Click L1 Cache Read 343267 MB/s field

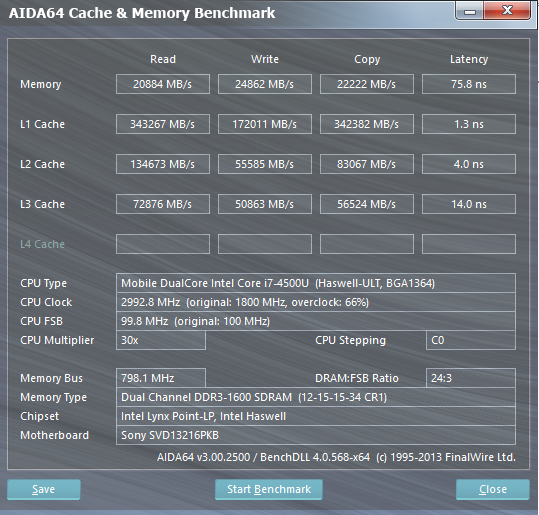click(x=163, y=124)
